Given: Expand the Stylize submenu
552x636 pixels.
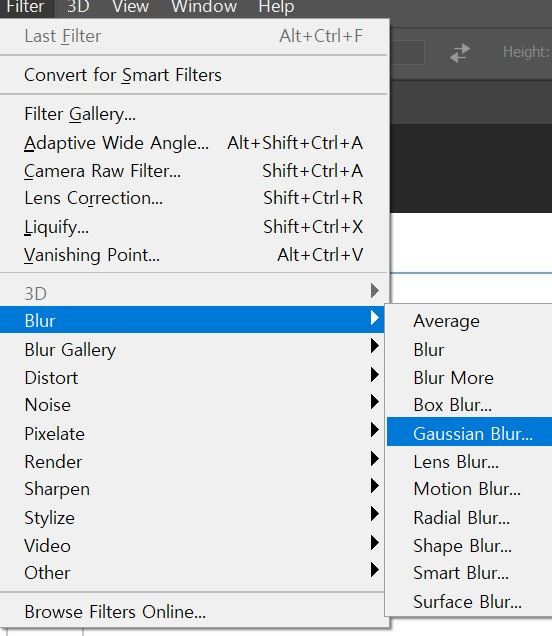Looking at the screenshot, I should (192, 518).
